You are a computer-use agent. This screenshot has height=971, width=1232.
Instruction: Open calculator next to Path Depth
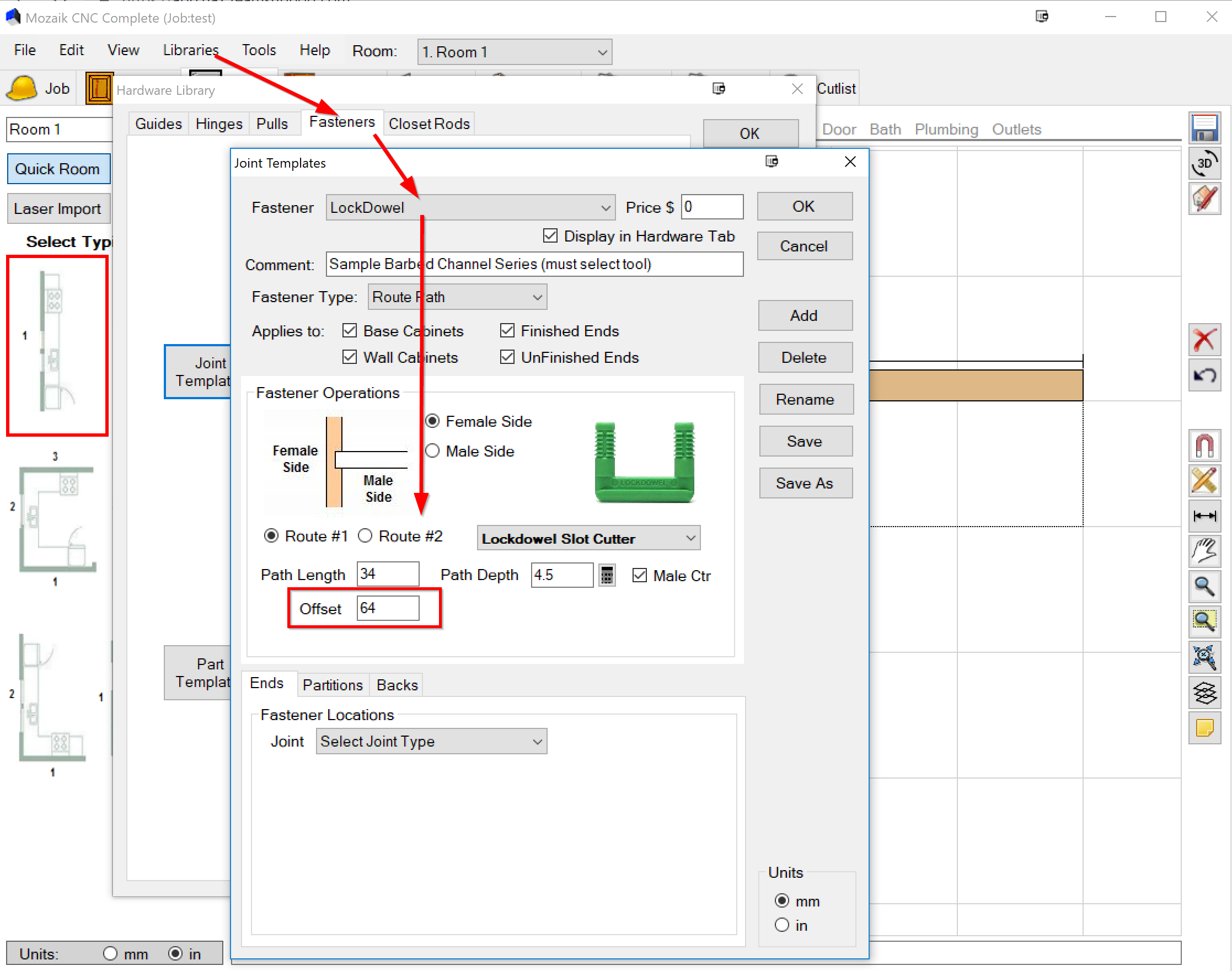click(607, 575)
